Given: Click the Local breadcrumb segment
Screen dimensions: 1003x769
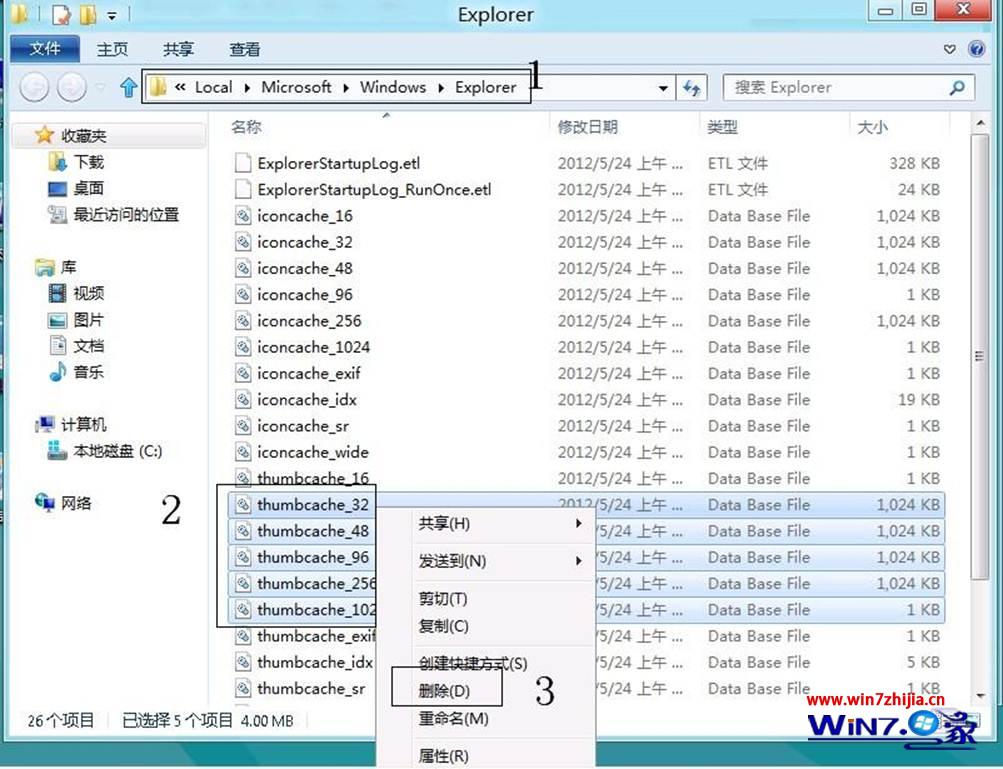Looking at the screenshot, I should click(x=214, y=87).
